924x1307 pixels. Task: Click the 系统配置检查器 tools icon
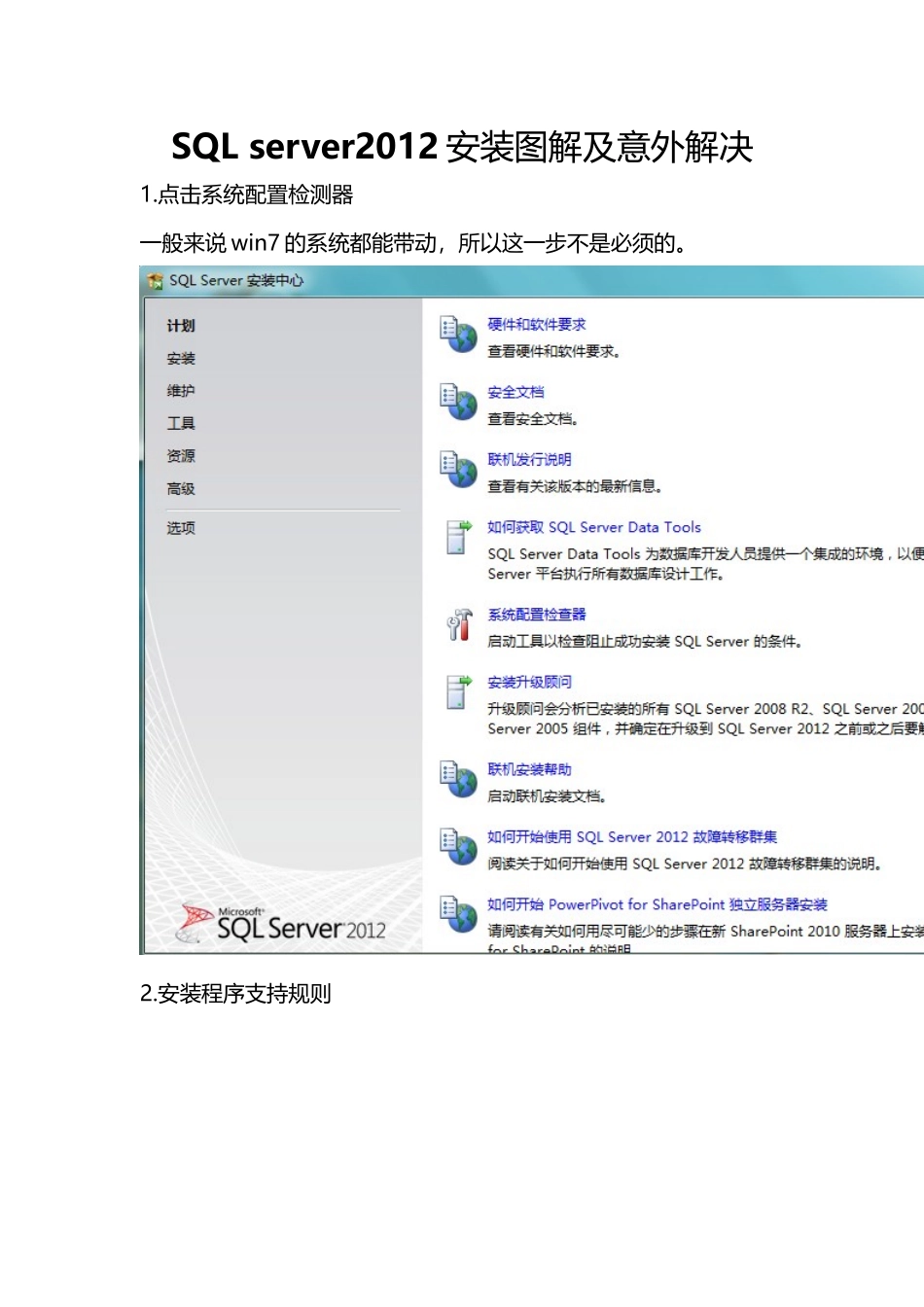(458, 624)
